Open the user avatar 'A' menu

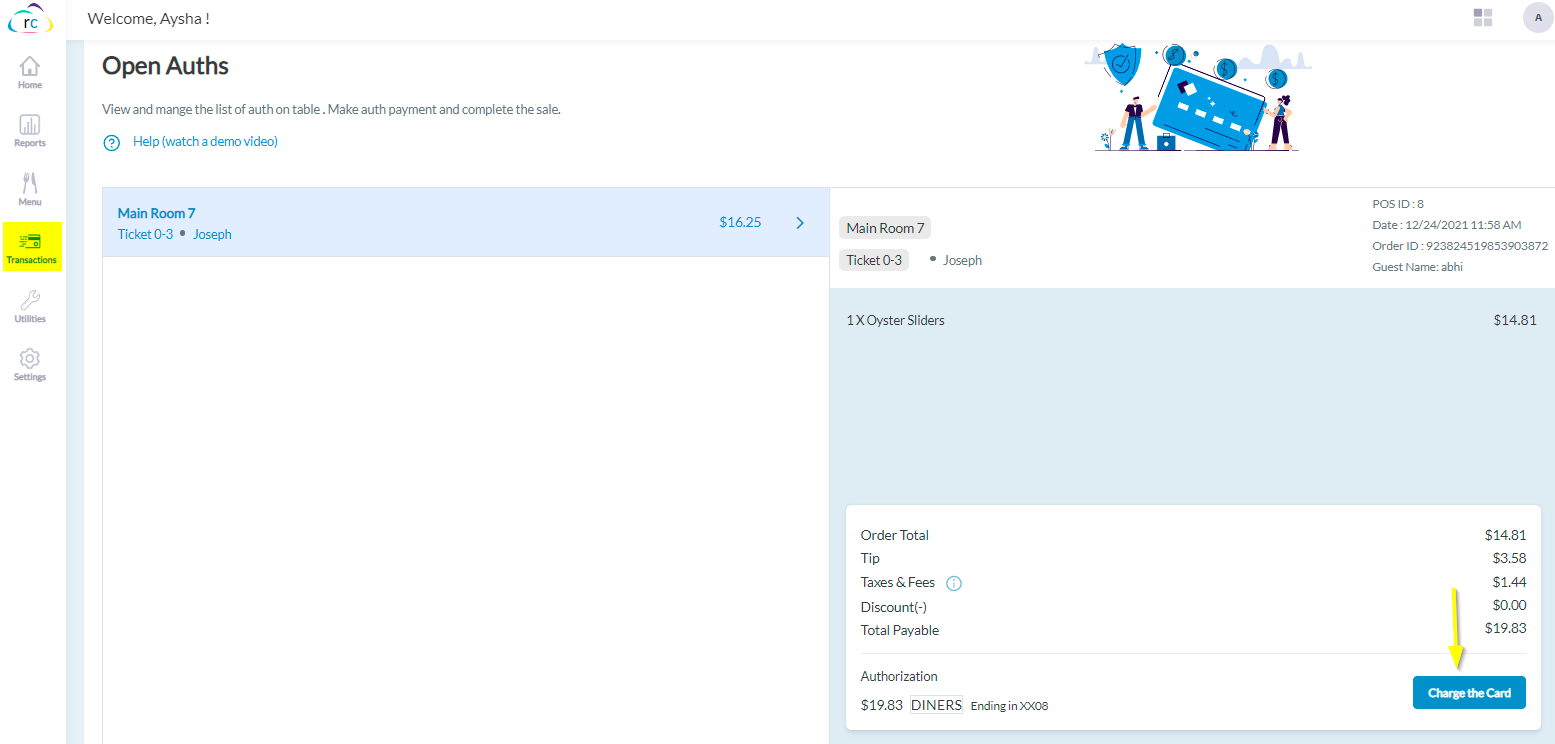click(1537, 18)
